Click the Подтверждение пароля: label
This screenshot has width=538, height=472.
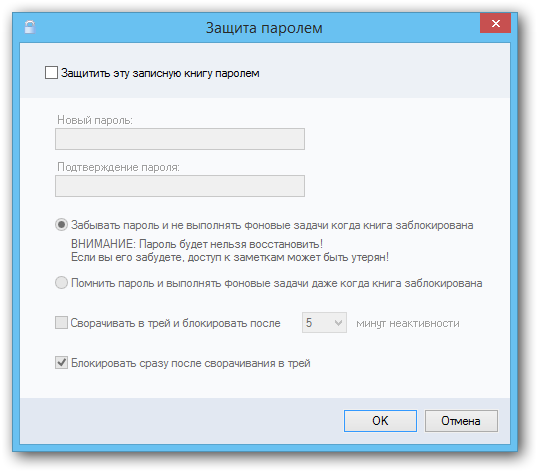(x=118, y=167)
